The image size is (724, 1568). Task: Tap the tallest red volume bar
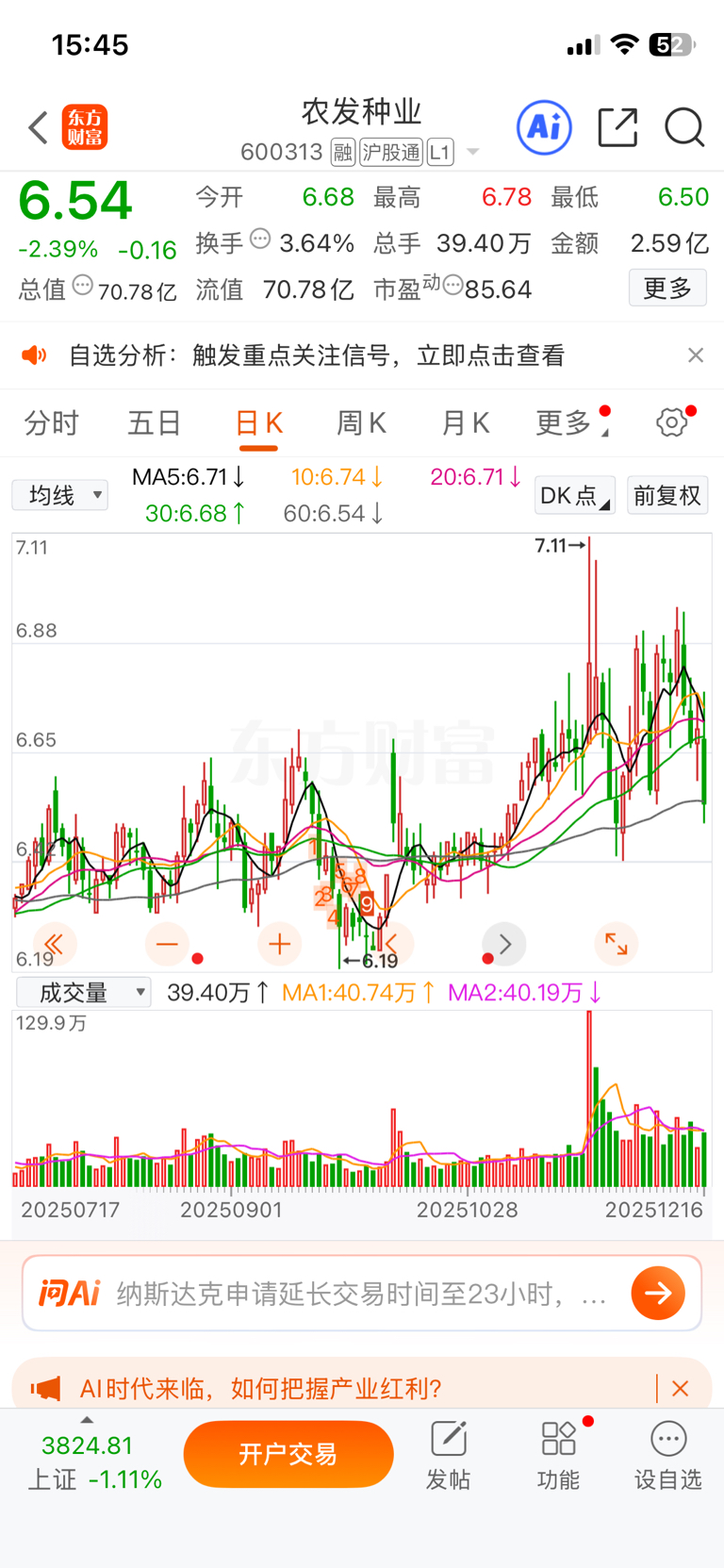point(589,1098)
